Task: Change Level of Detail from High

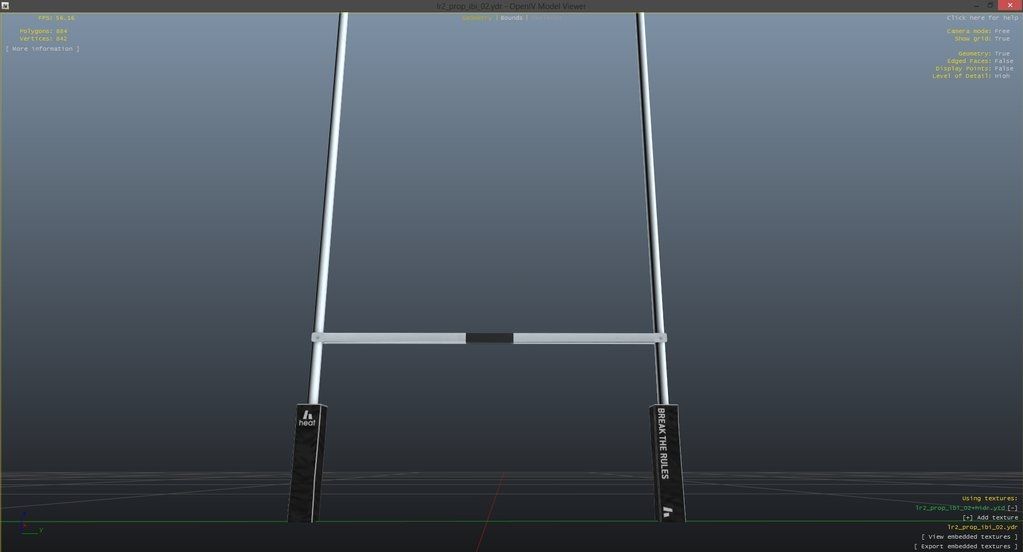Action: [x=971, y=76]
